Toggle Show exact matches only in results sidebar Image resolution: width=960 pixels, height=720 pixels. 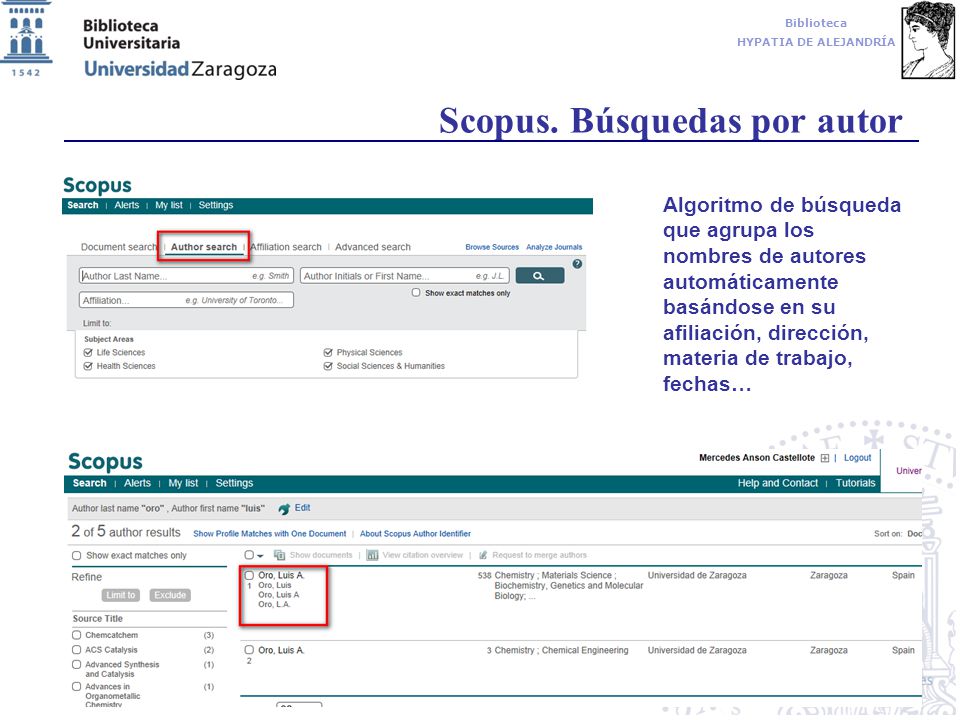click(77, 556)
